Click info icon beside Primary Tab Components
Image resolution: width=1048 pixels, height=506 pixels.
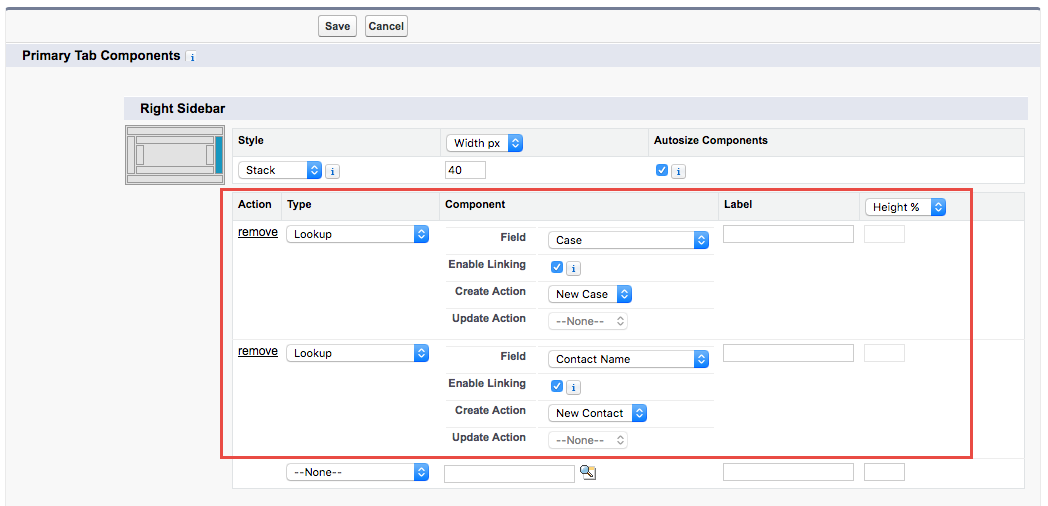pos(192,57)
